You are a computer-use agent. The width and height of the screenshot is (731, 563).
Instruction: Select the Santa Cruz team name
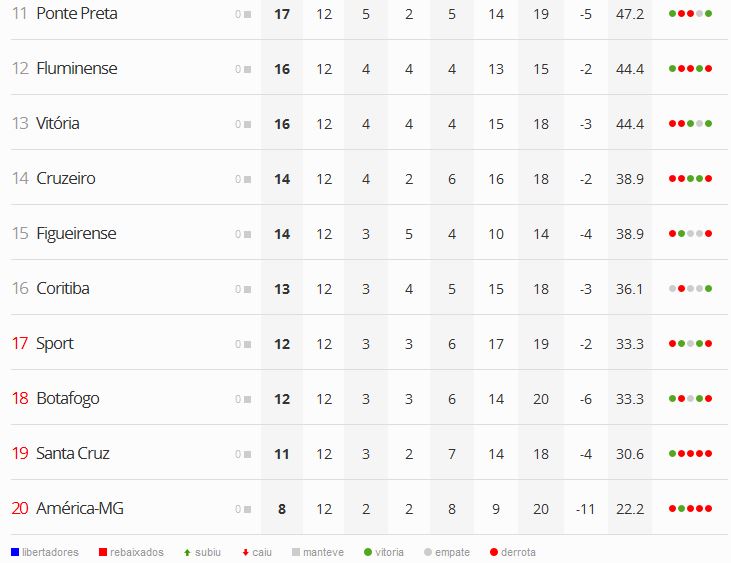click(73, 453)
